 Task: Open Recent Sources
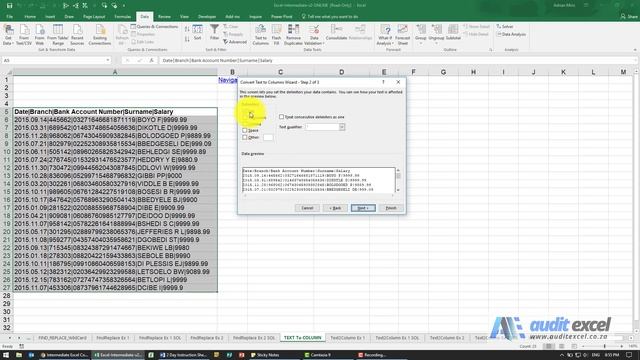coord(77,35)
